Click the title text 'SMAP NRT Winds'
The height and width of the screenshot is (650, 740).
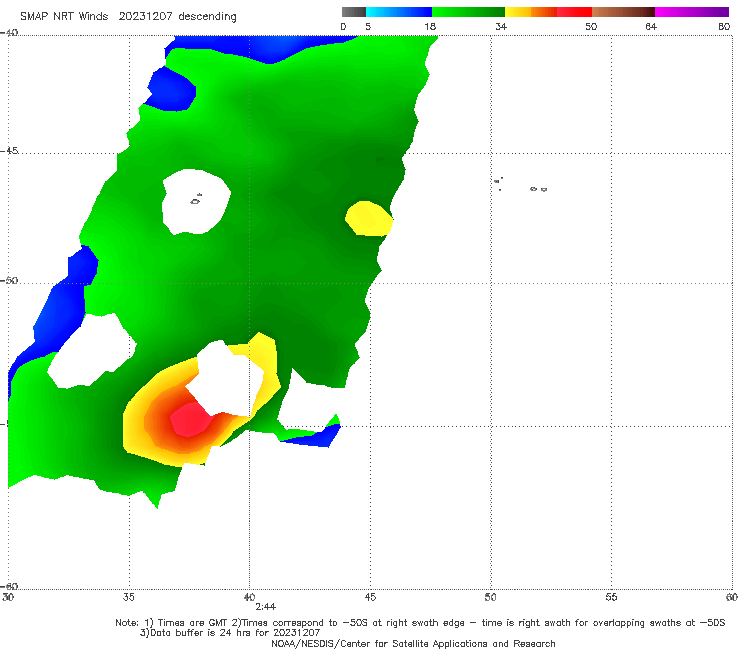[x=64, y=16]
